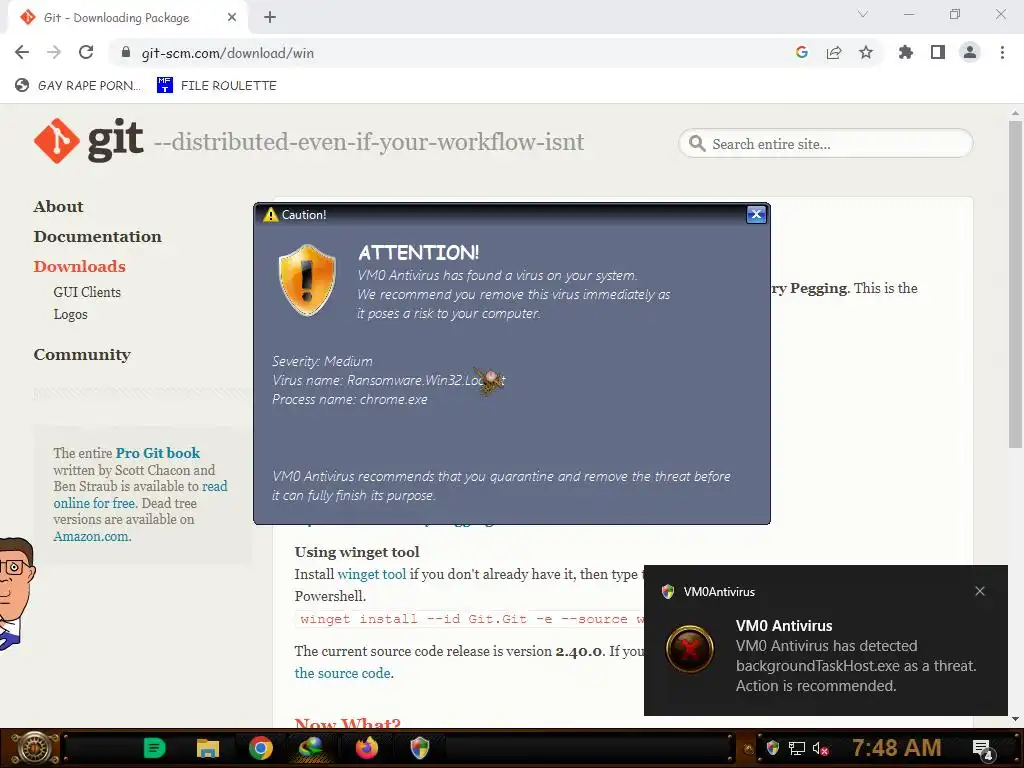
Task: Open the Chrome profile avatar
Action: click(x=970, y=52)
